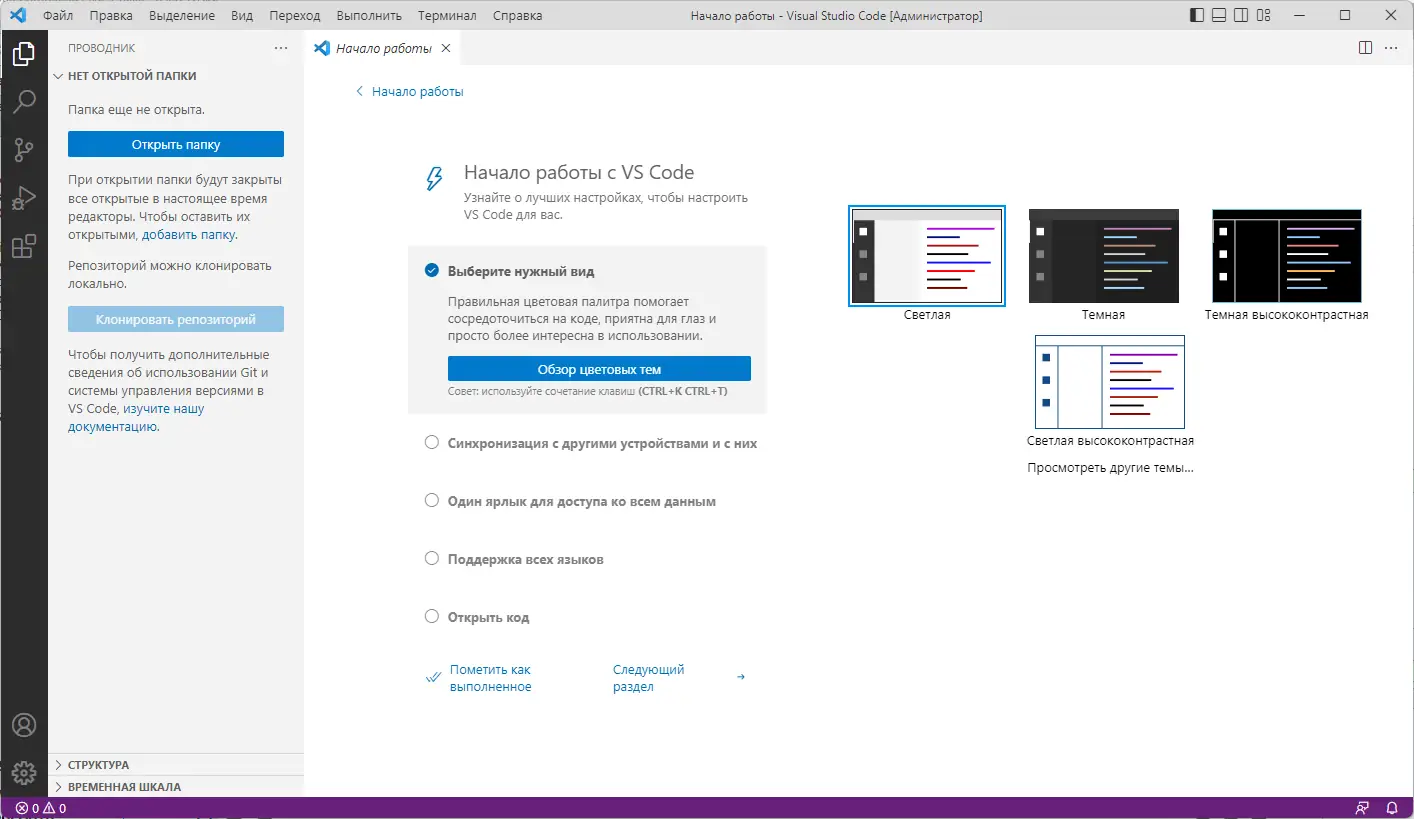
Task: Click the VS Code logo in title bar
Action: tap(17, 16)
